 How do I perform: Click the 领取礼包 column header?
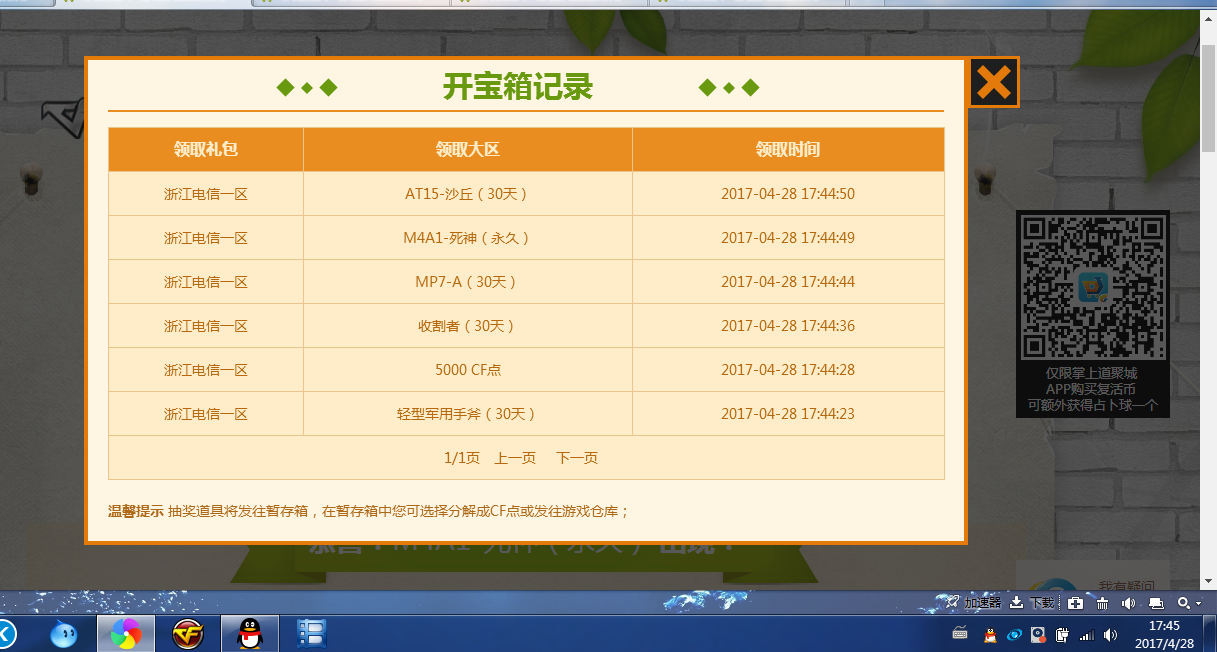coord(206,150)
